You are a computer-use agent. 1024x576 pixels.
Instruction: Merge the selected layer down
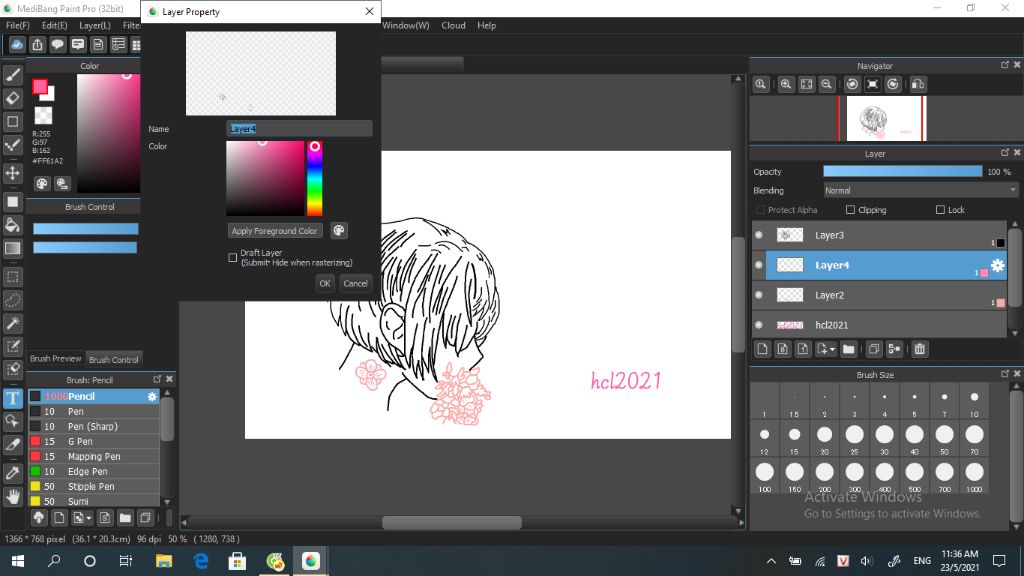tap(894, 349)
